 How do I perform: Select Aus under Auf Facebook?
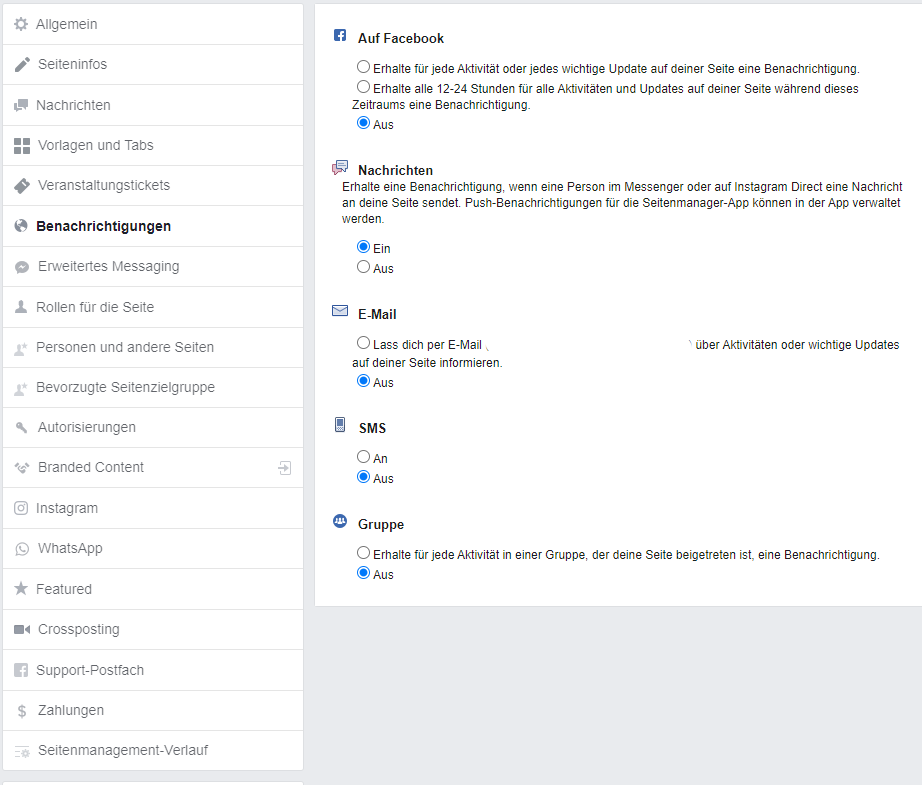tap(363, 122)
